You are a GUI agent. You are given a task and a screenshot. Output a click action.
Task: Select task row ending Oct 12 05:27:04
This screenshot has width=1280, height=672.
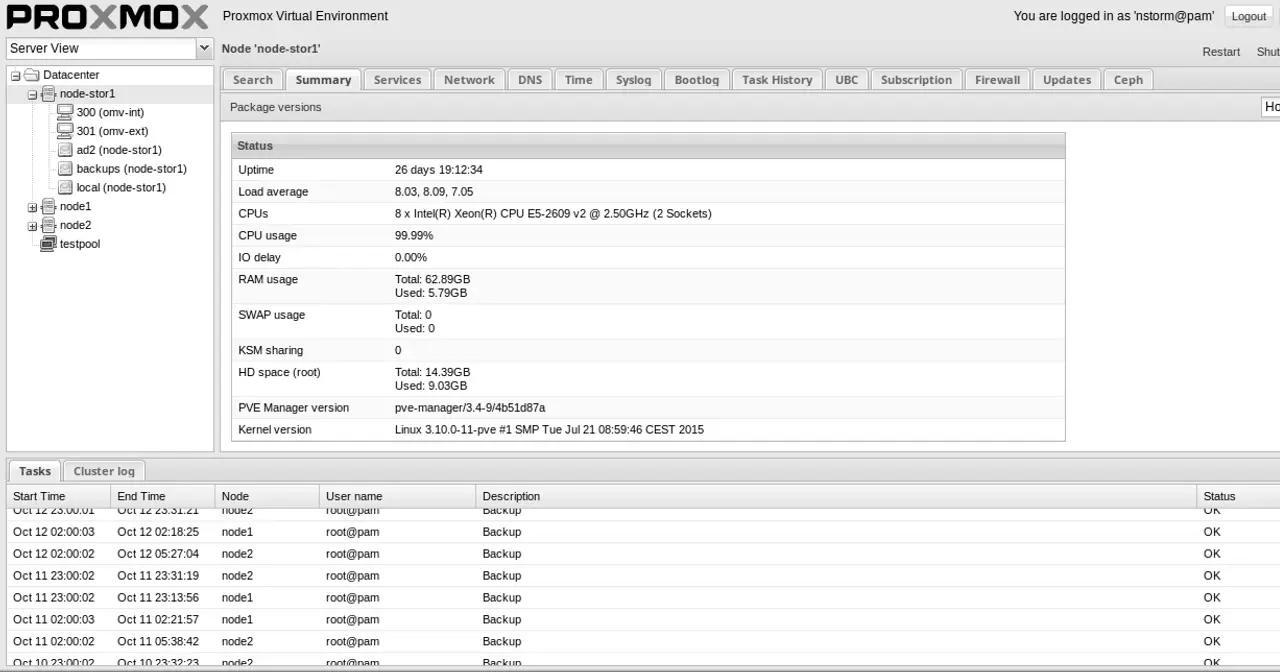pos(643,554)
